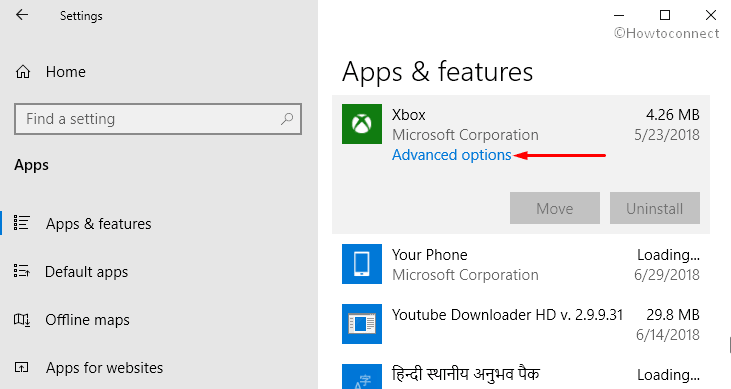This screenshot has height=389, width=731.
Task: Go back with the Settings back arrow
Action: (x=22, y=15)
